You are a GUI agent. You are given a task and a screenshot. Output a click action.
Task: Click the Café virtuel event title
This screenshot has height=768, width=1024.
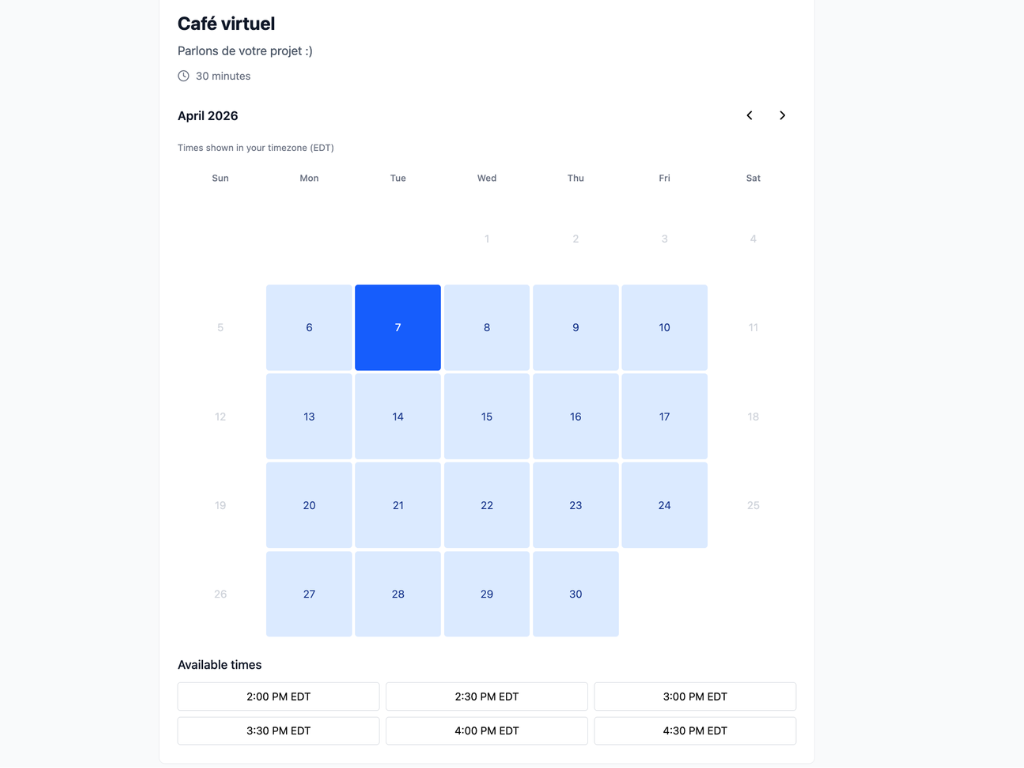coord(224,23)
